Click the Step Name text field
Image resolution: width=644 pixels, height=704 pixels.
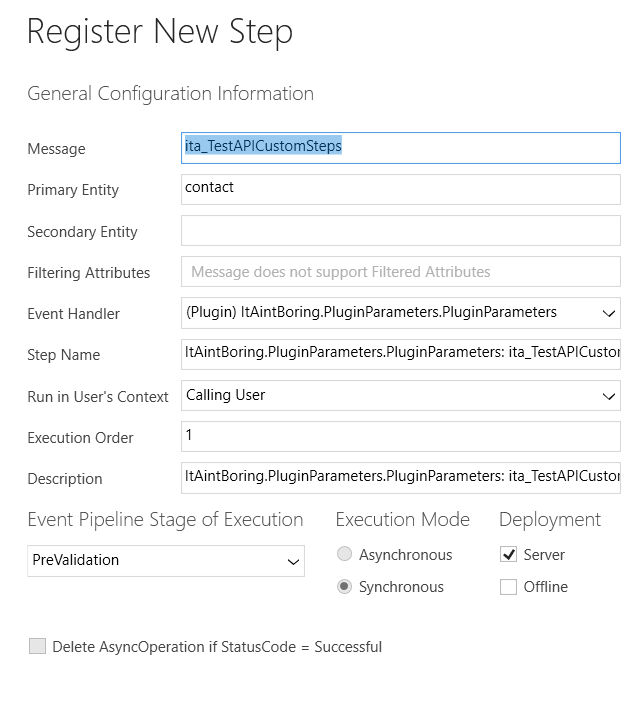401,354
